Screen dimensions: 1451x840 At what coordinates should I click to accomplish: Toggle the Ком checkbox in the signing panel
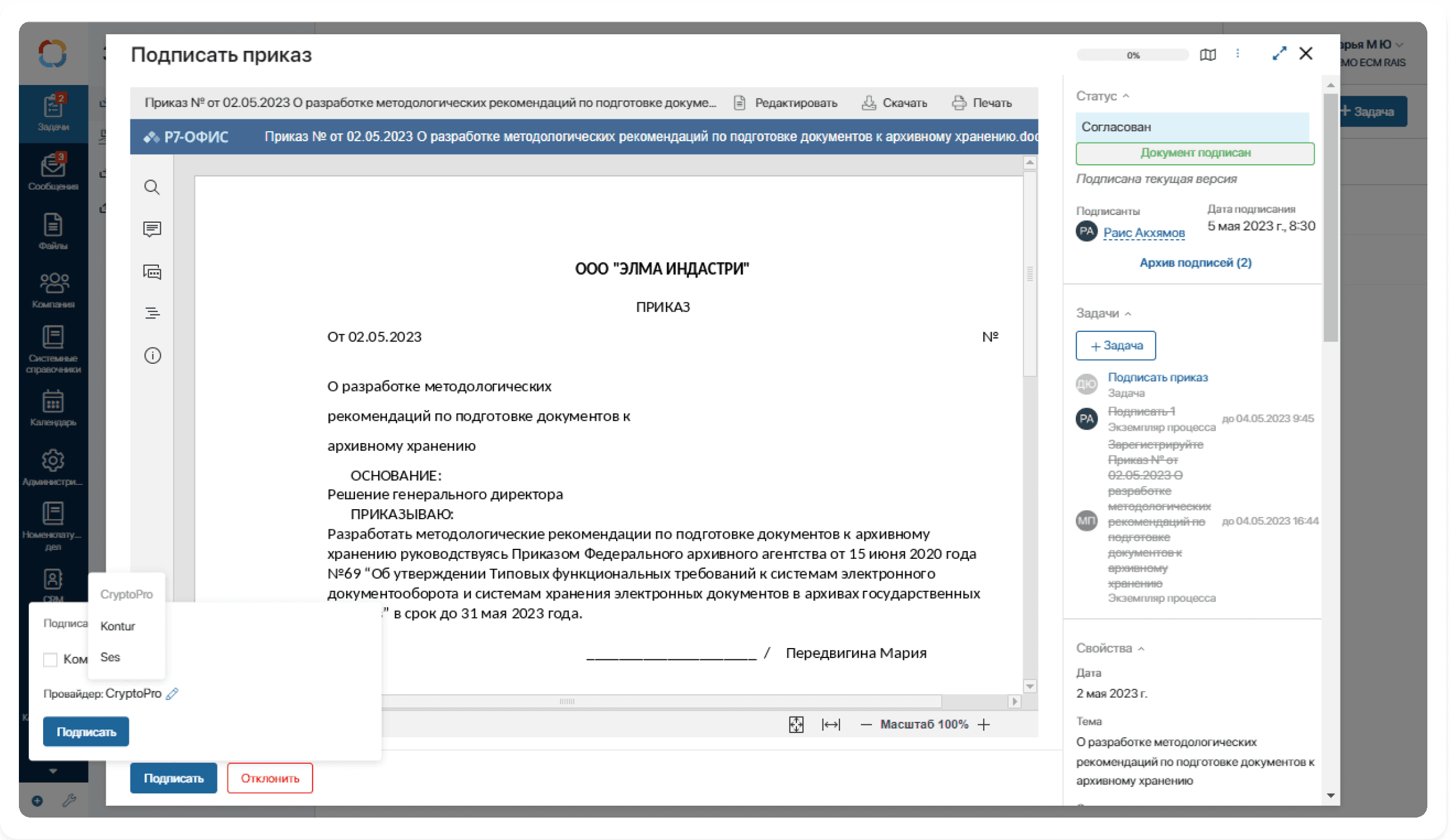point(50,659)
